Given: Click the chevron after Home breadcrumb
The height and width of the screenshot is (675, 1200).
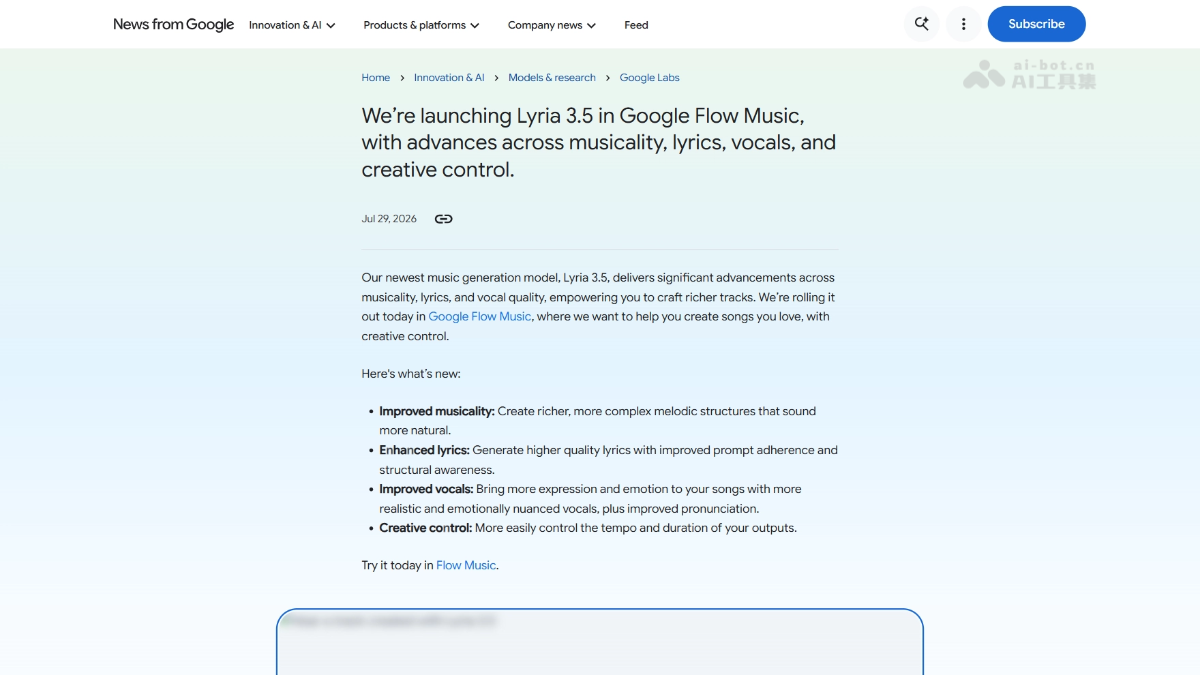Looking at the screenshot, I should 402,78.
